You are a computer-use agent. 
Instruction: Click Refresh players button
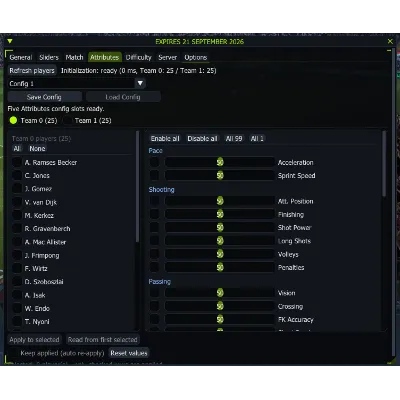point(32,71)
